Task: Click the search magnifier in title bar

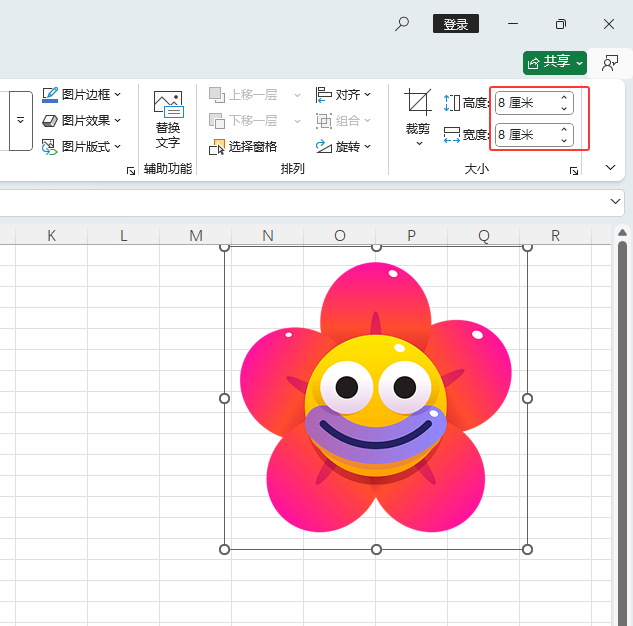Action: pyautogui.click(x=402, y=24)
